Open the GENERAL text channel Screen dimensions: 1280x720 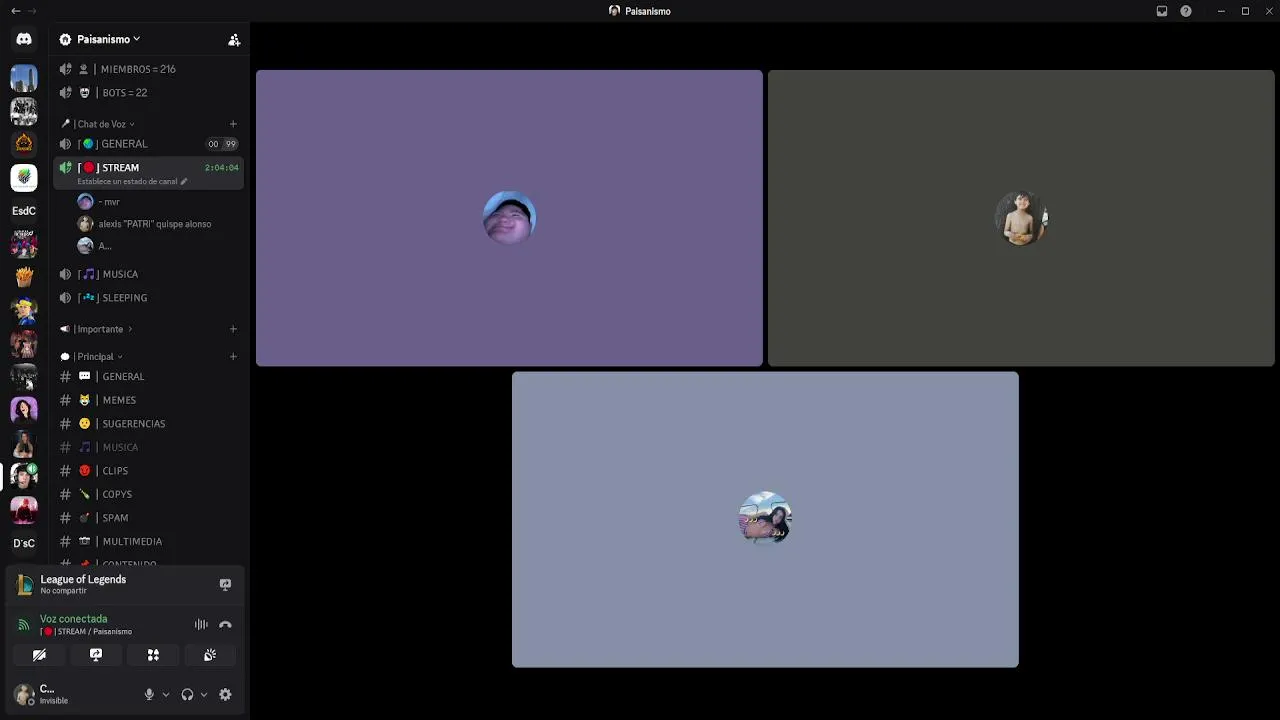(148, 377)
